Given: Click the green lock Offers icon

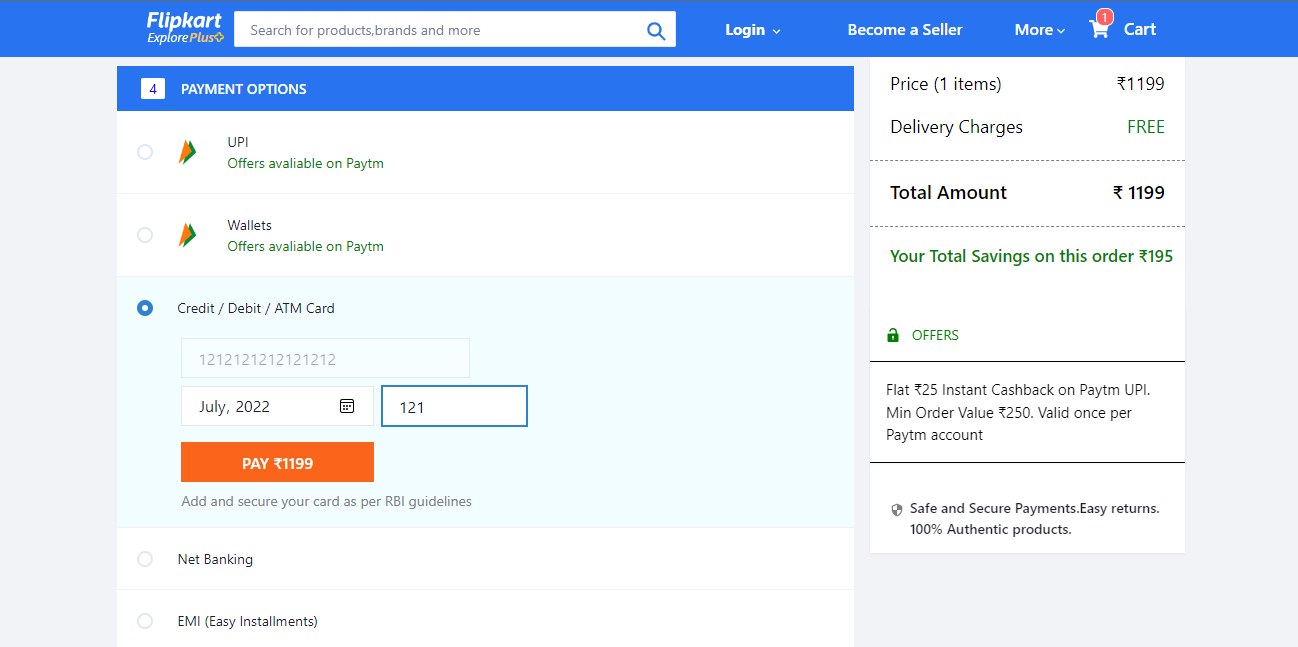Looking at the screenshot, I should [x=893, y=335].
